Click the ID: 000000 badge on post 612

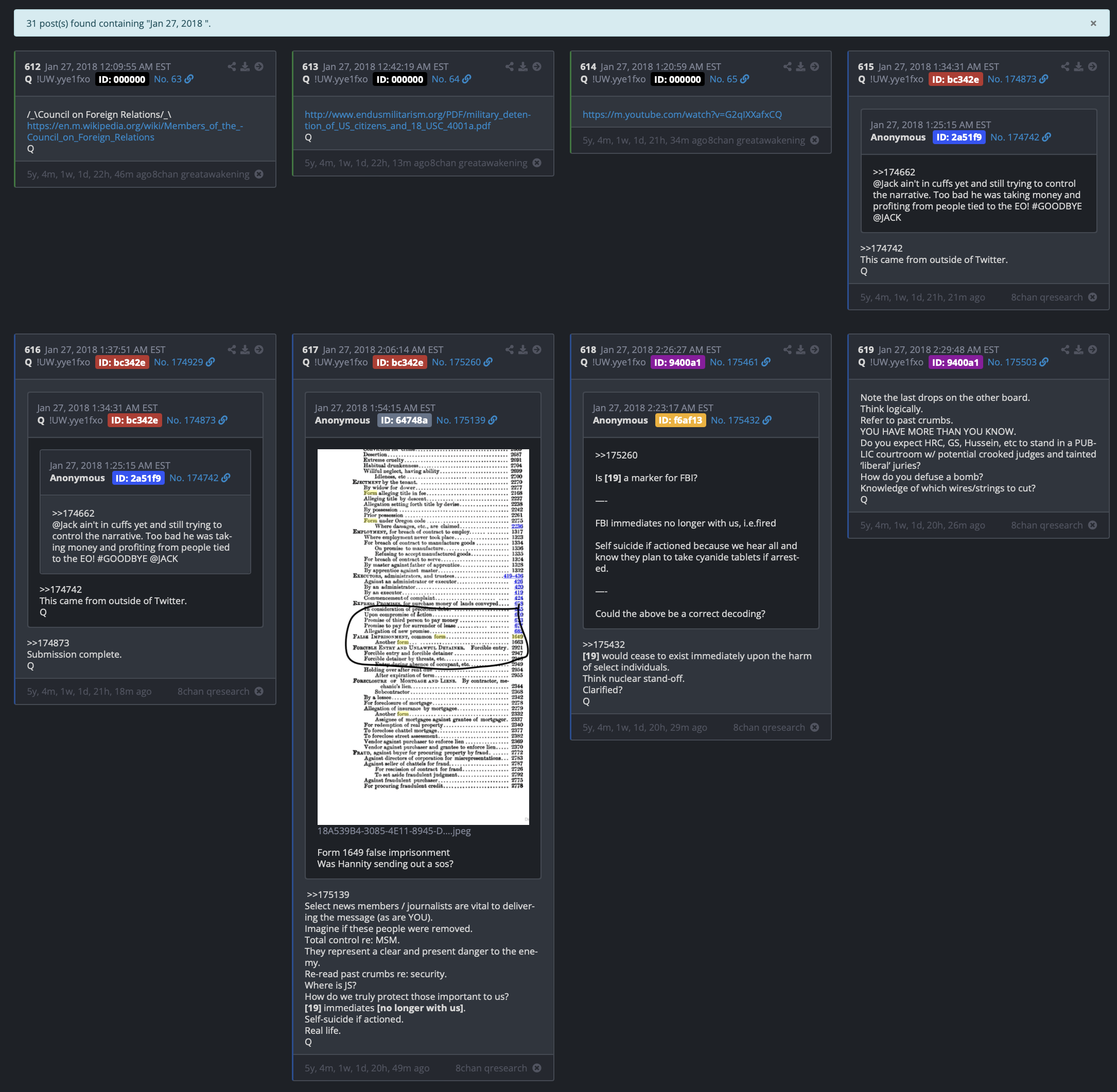tap(121, 79)
